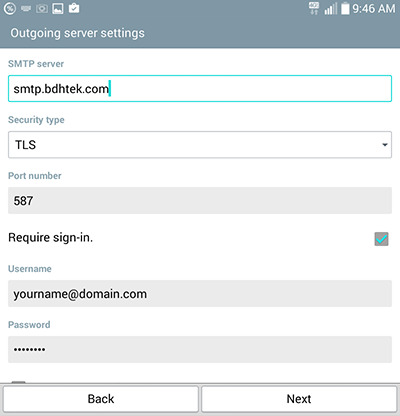This screenshot has width=400, height=416.
Task: Tap the Username label
Action: coord(30,269)
